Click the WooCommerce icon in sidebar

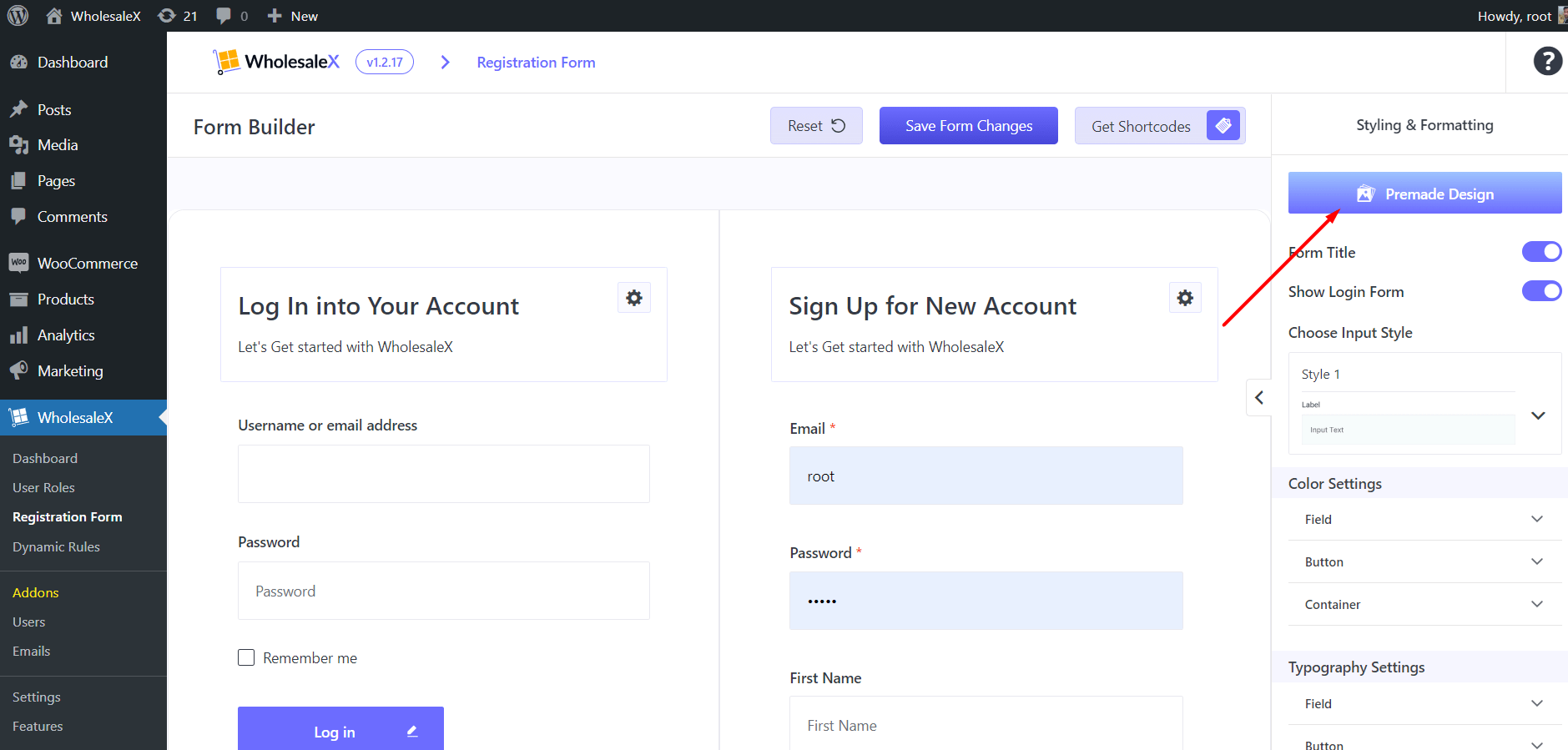click(x=18, y=263)
